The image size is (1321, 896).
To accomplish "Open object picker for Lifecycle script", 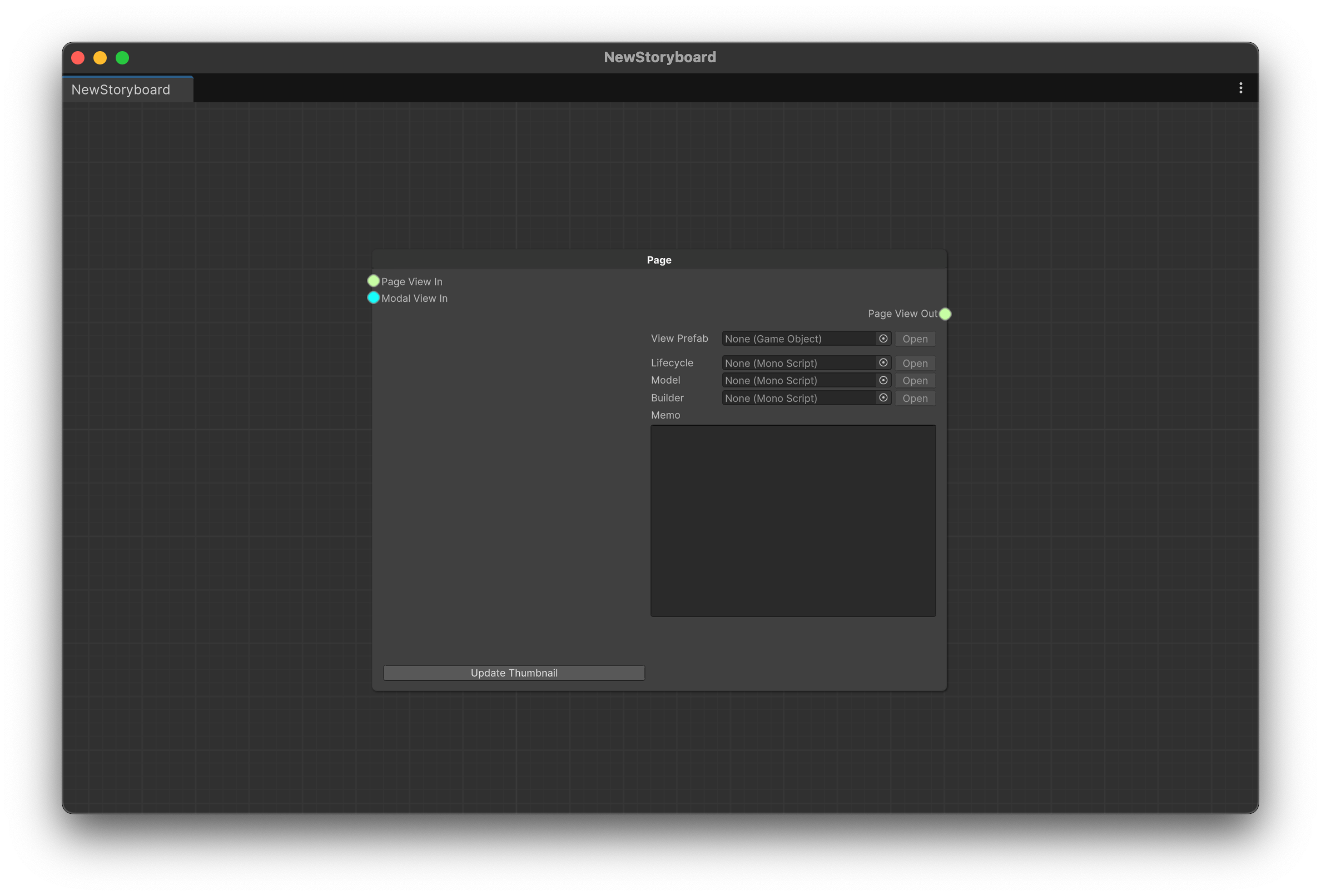I will pos(883,363).
